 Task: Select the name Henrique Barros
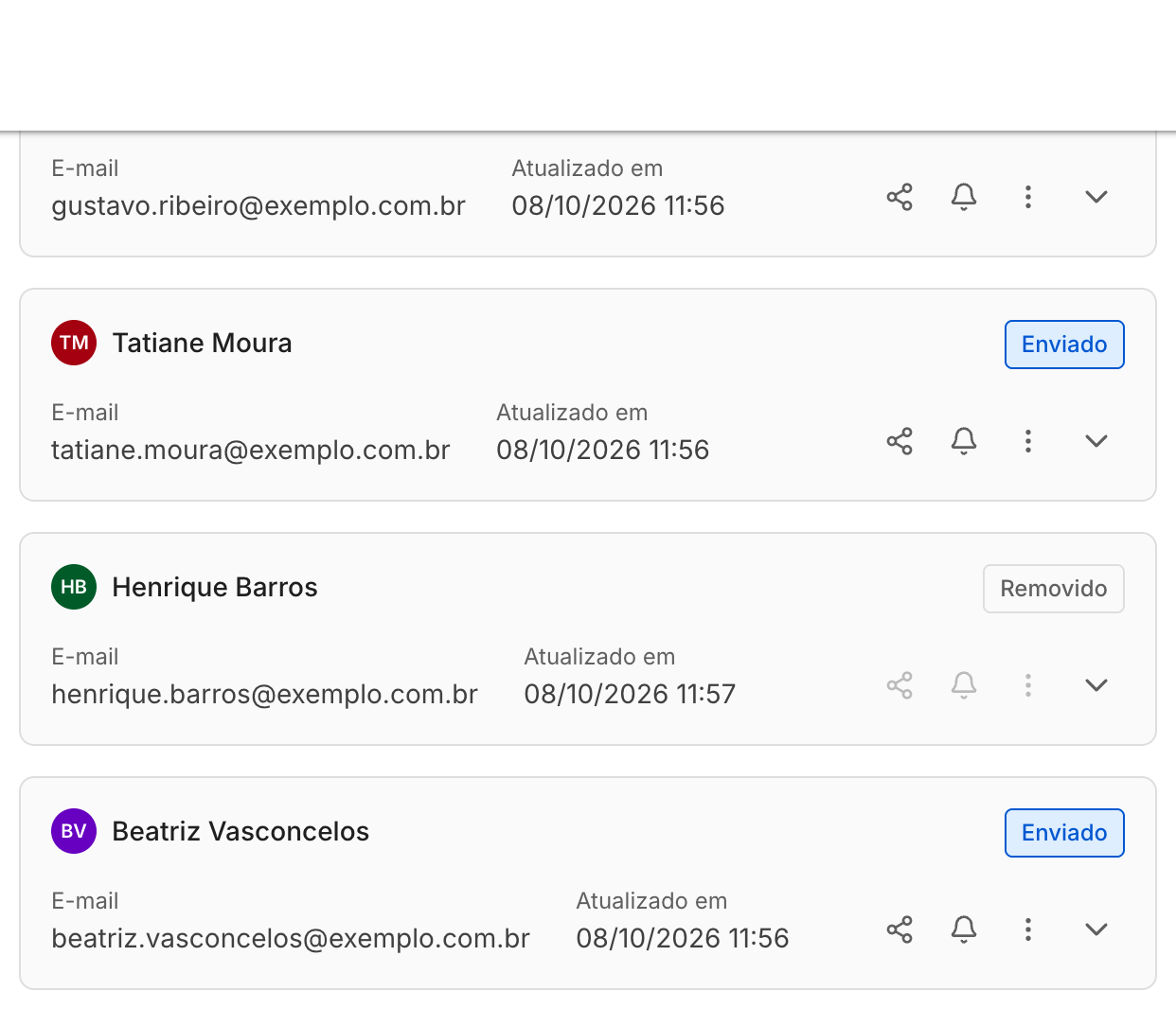[x=215, y=587]
